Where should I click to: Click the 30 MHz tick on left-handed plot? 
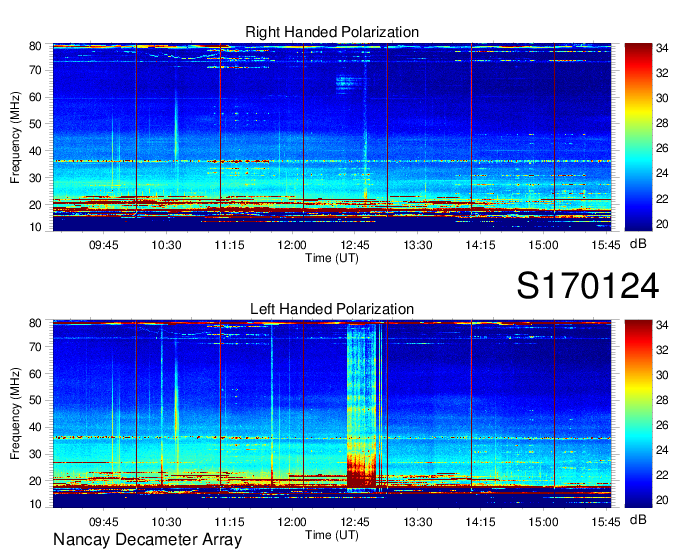click(x=35, y=454)
